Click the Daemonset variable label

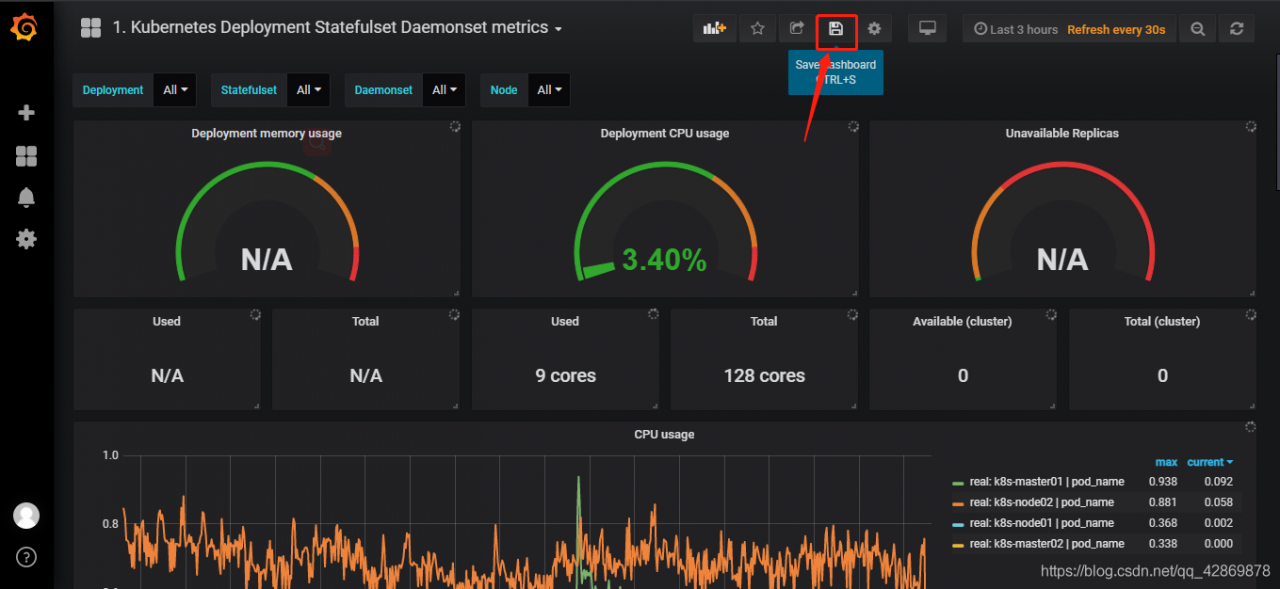tap(383, 90)
